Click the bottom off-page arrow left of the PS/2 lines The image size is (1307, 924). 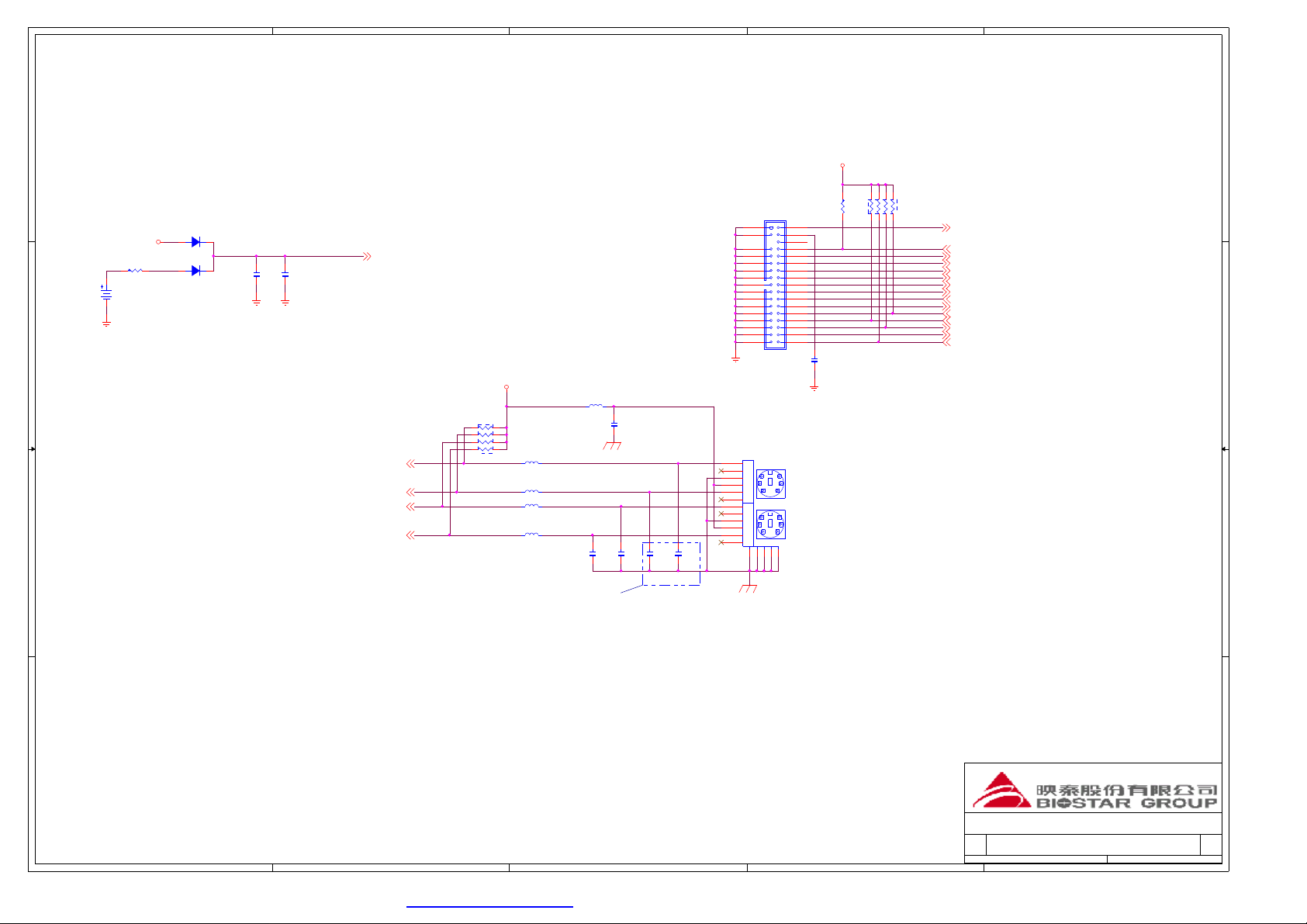410,535
